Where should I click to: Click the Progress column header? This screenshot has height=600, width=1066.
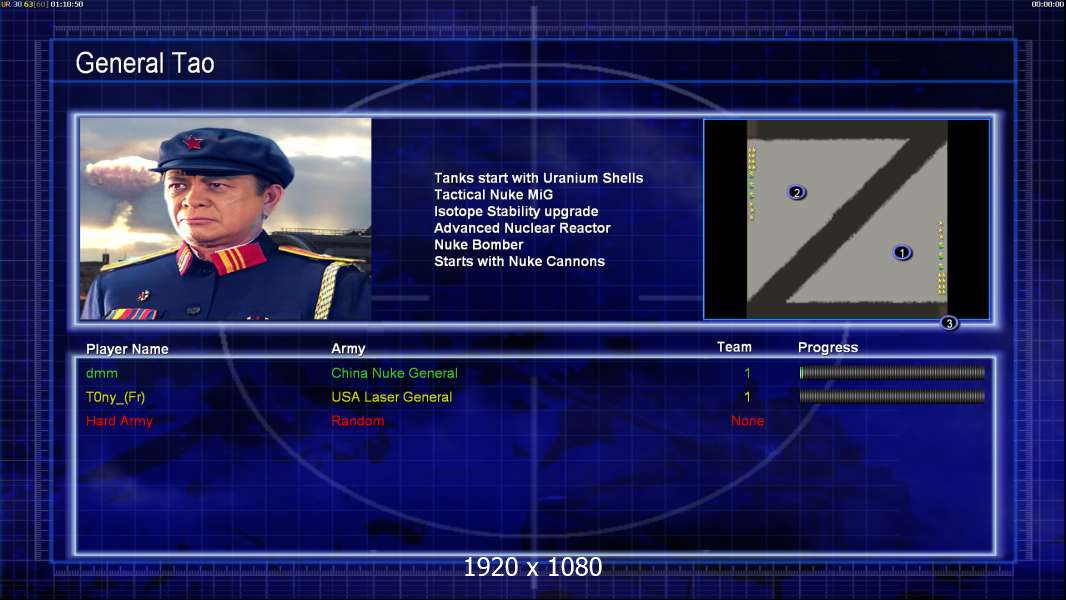(828, 347)
